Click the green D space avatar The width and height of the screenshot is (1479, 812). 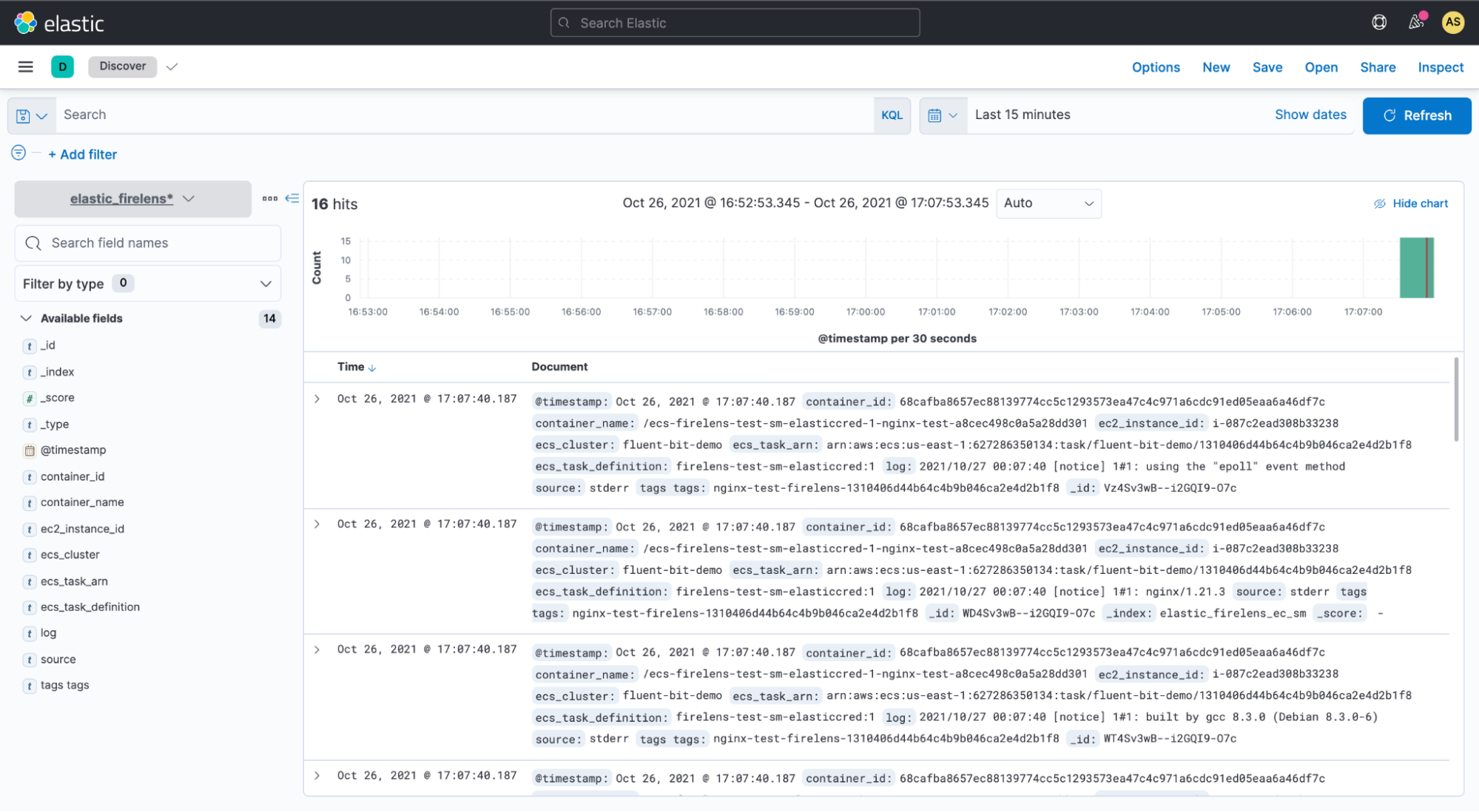[62, 67]
